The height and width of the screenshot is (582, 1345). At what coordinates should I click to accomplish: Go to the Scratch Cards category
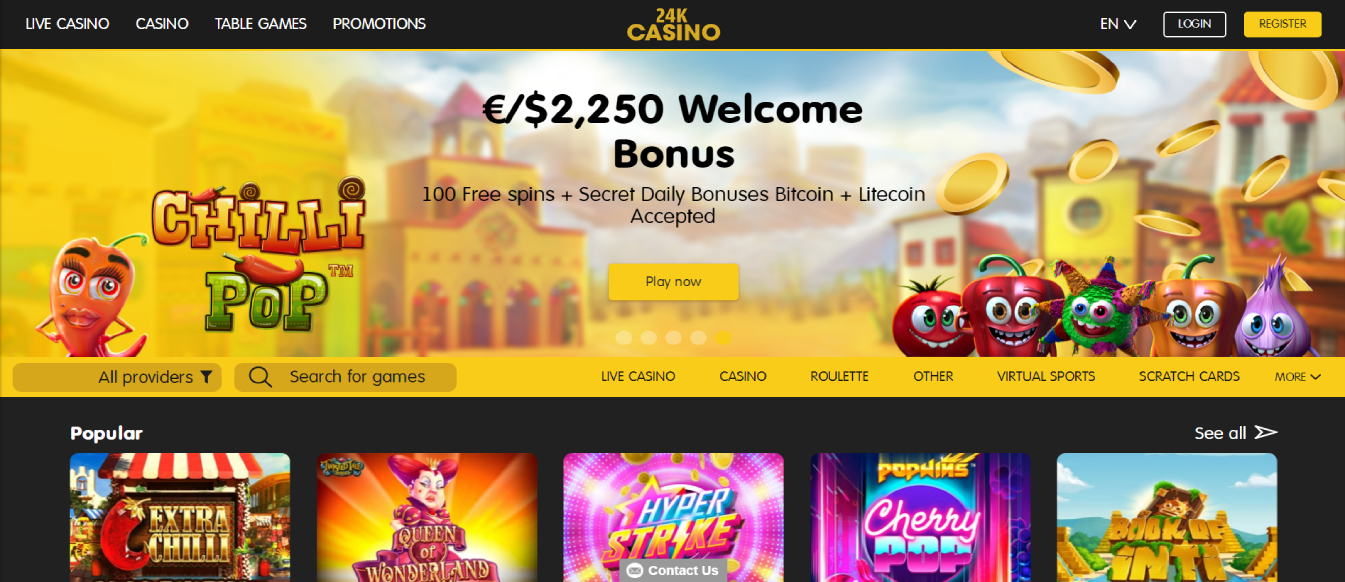(1189, 377)
